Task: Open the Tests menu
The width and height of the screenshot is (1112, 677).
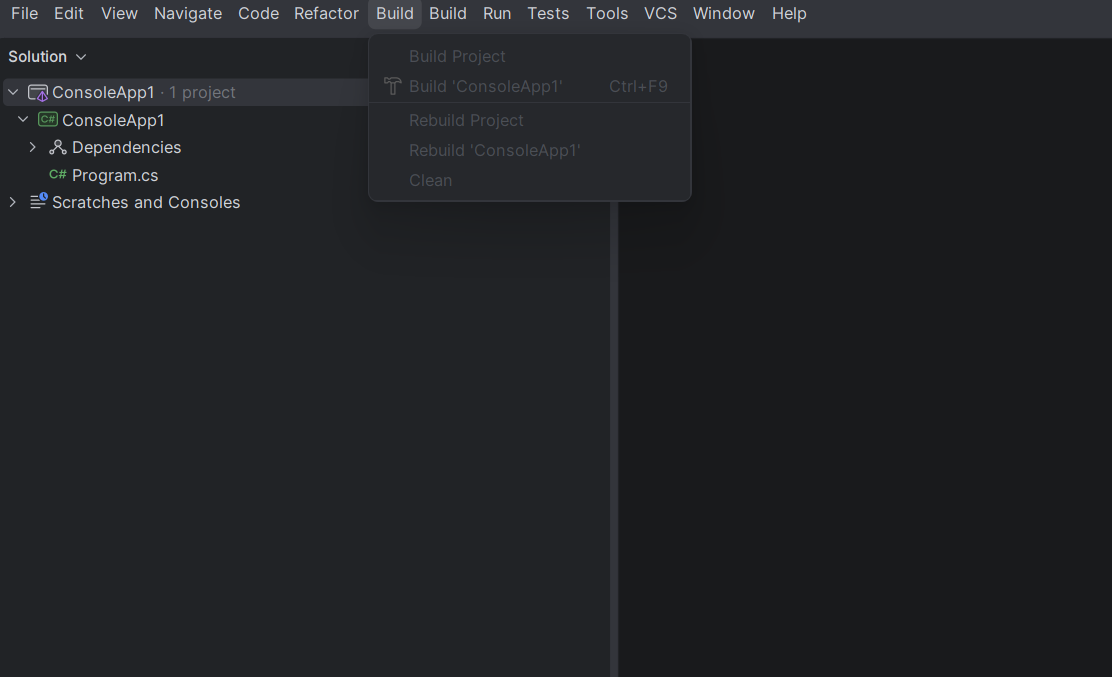Action: (x=548, y=13)
